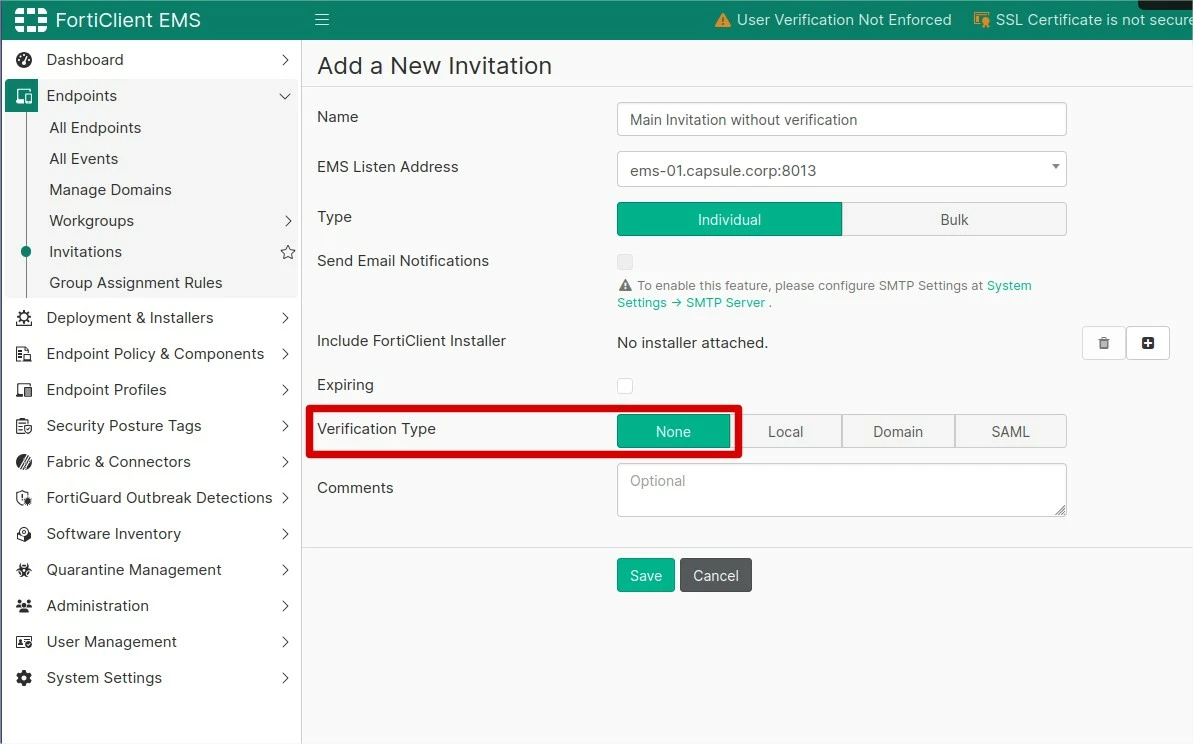Toggle the hamburger menu icon
The height and width of the screenshot is (744, 1193).
point(322,20)
